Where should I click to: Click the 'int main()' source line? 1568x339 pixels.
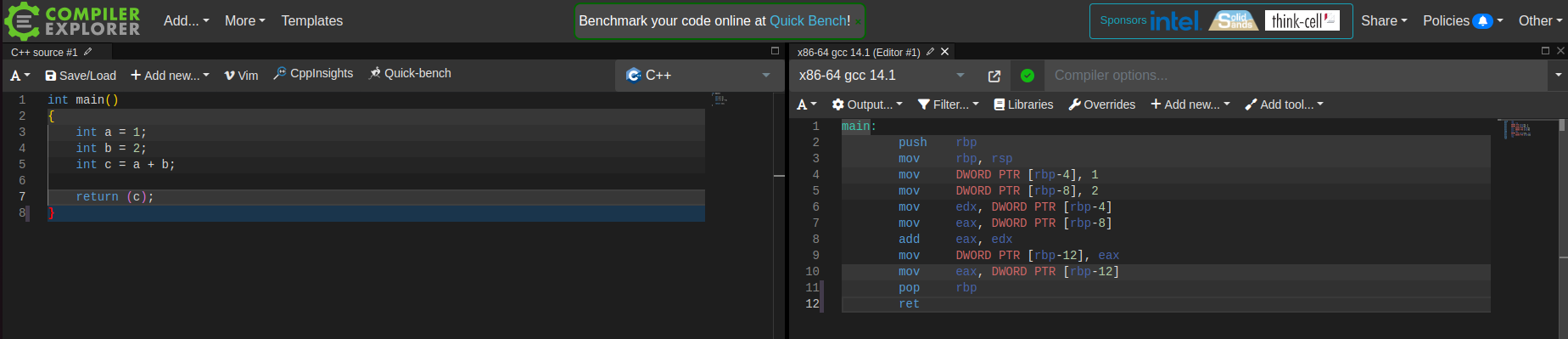tap(83, 100)
